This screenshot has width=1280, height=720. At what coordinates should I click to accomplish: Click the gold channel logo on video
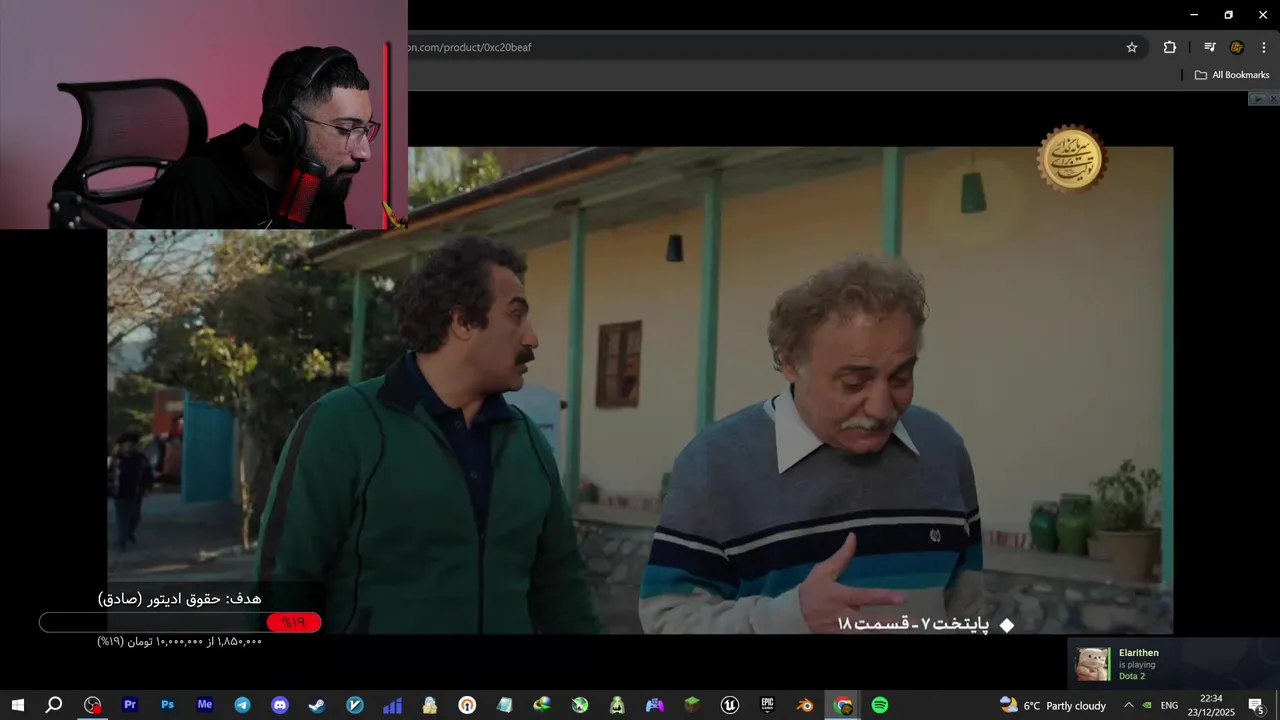tap(1071, 158)
